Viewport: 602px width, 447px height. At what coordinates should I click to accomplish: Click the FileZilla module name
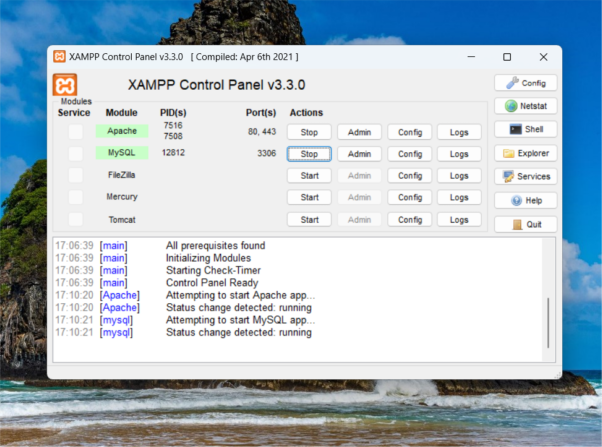tap(122, 175)
